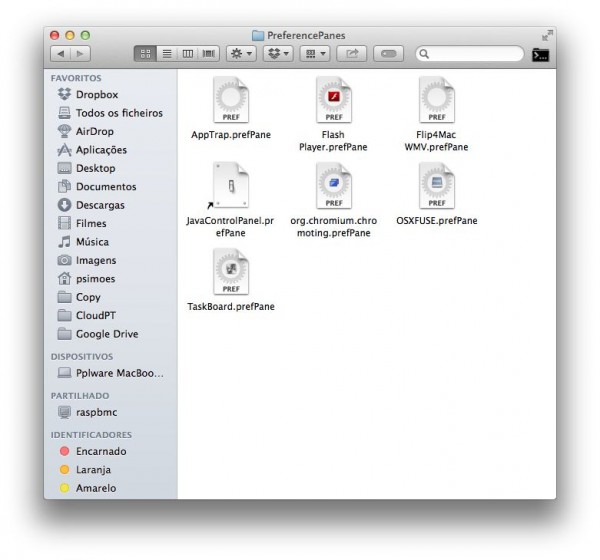Zoom the window with the green button
Viewport: 600px width, 560px height.
(x=85, y=36)
